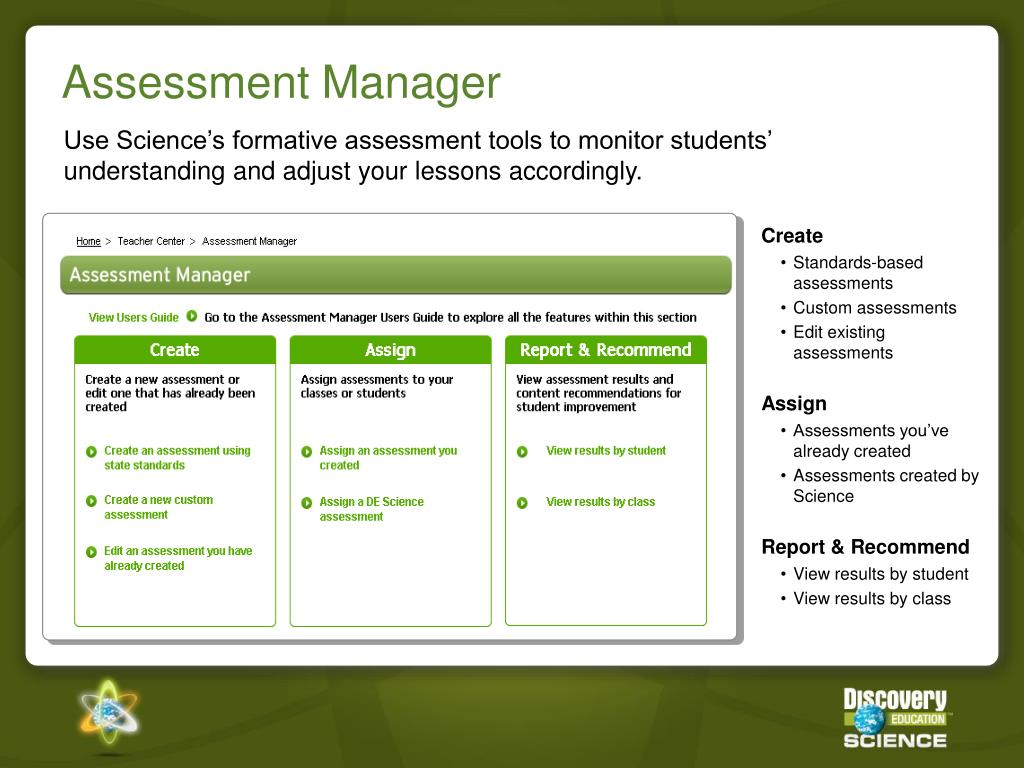Screen dimensions: 1024x768
Task: Open Teacher Center in the breadcrumb
Action: pos(151,241)
